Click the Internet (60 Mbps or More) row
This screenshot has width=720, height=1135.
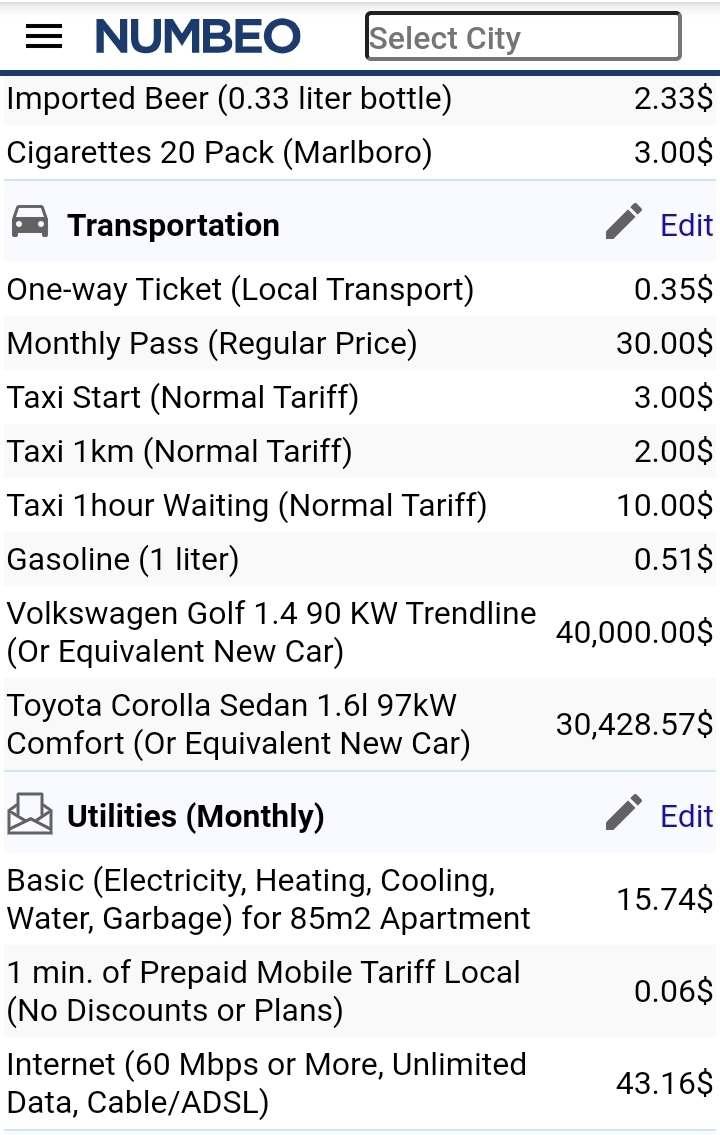point(360,1084)
